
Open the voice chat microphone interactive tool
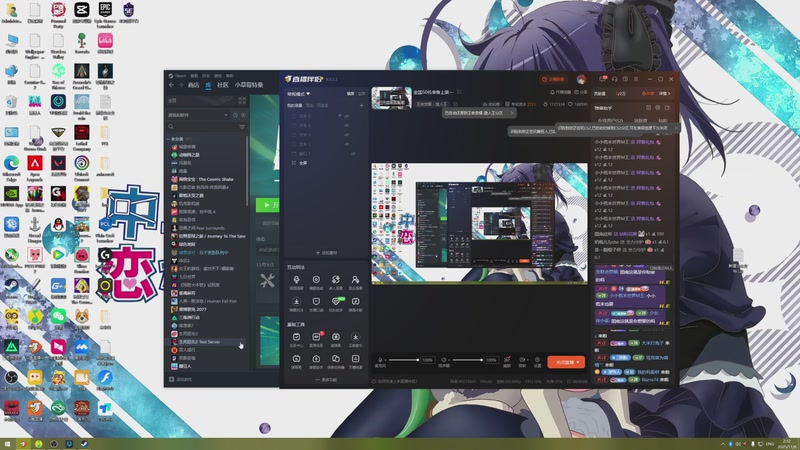click(296, 282)
